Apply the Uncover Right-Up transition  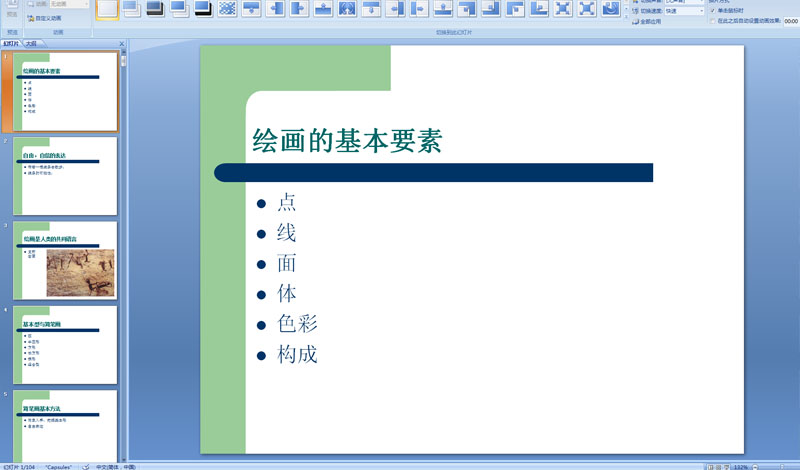[539, 9]
